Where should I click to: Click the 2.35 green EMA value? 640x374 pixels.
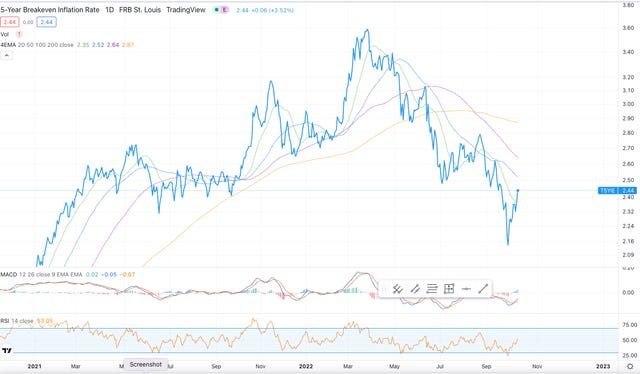(83, 45)
